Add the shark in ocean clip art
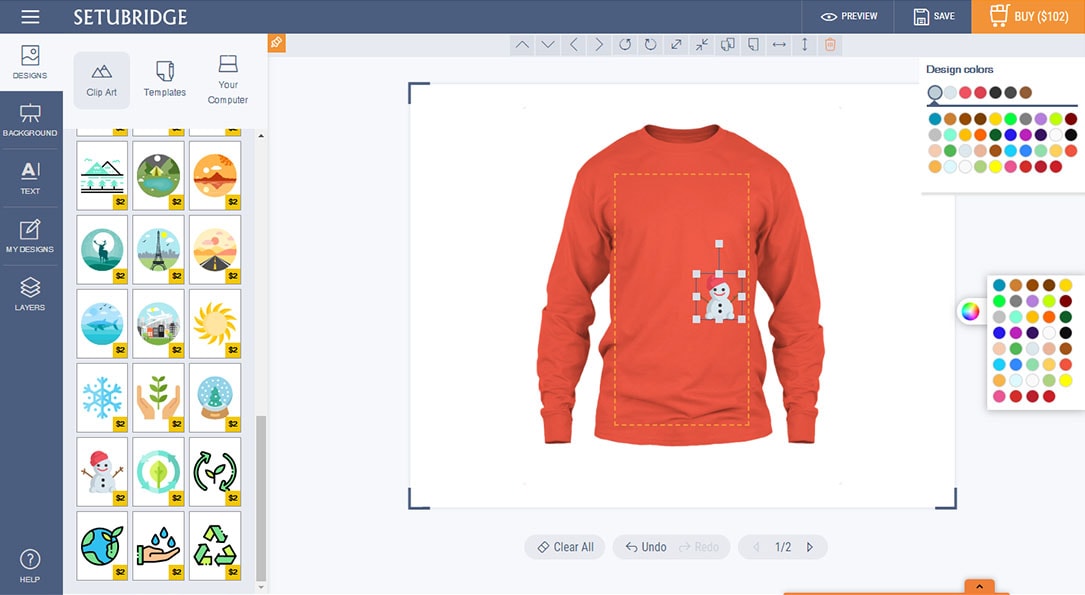 click(102, 324)
